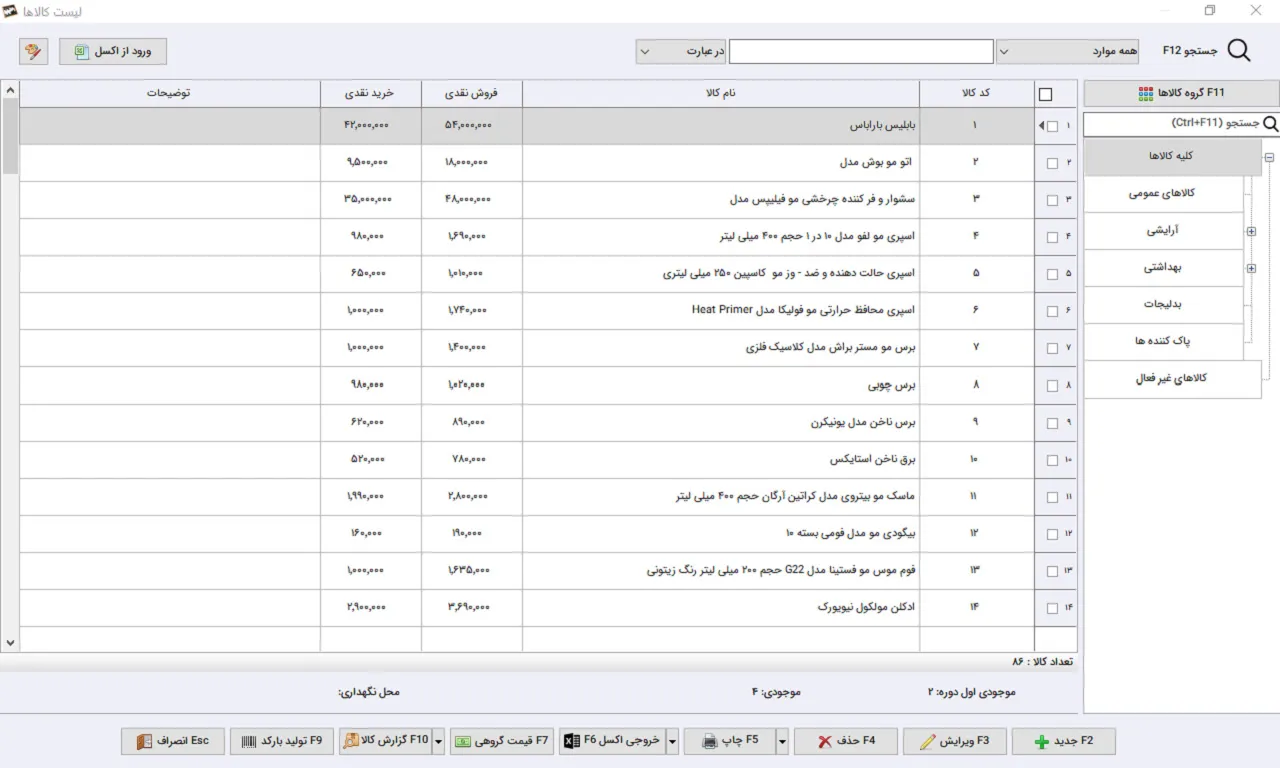Click the F11 گروه کالاها button

[x=1181, y=94]
